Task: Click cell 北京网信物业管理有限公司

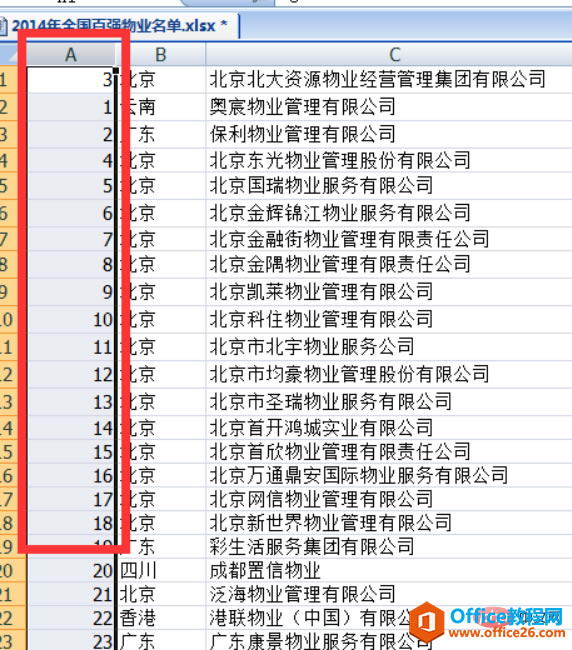Action: point(389,499)
